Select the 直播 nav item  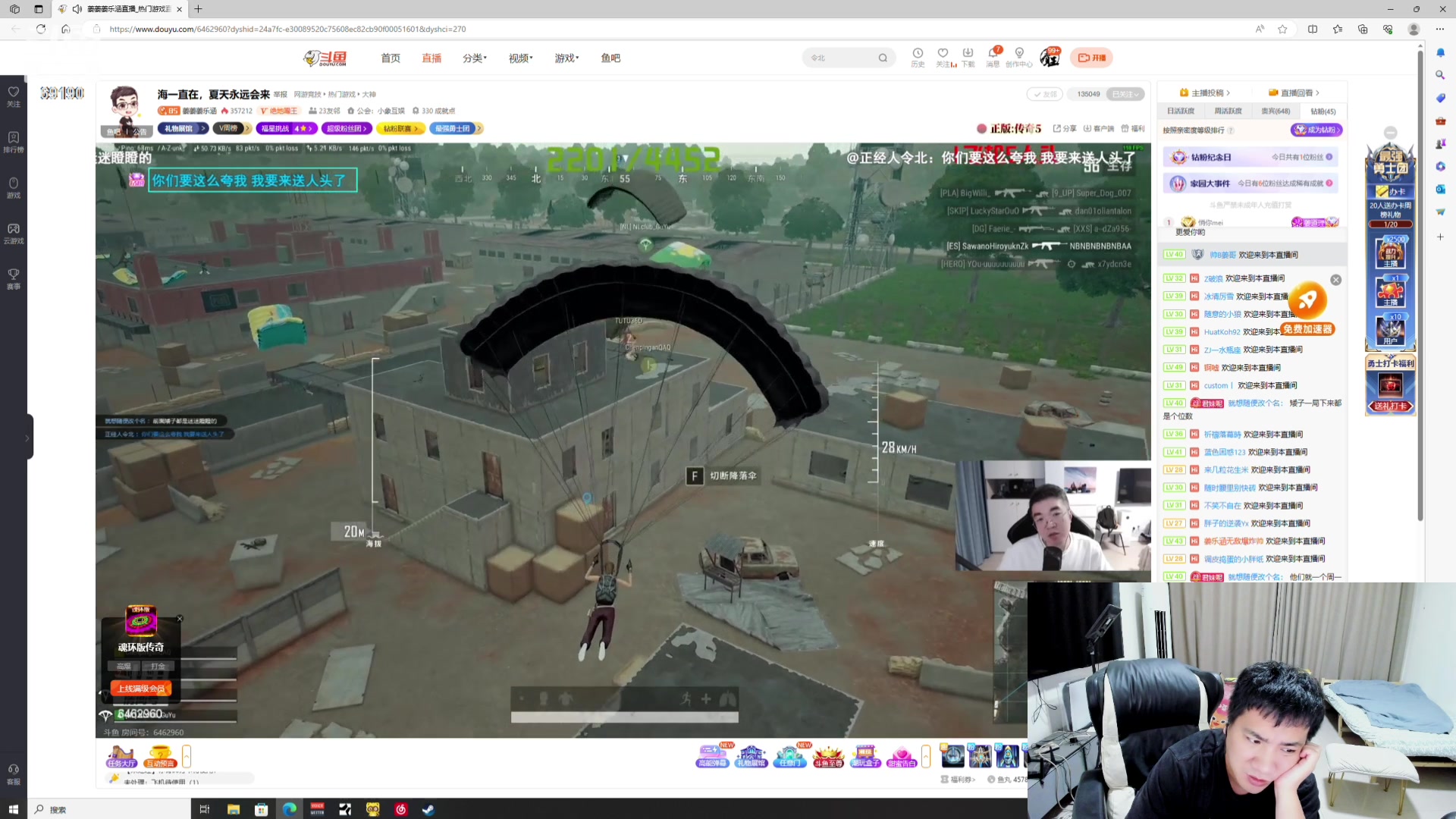coord(431,58)
